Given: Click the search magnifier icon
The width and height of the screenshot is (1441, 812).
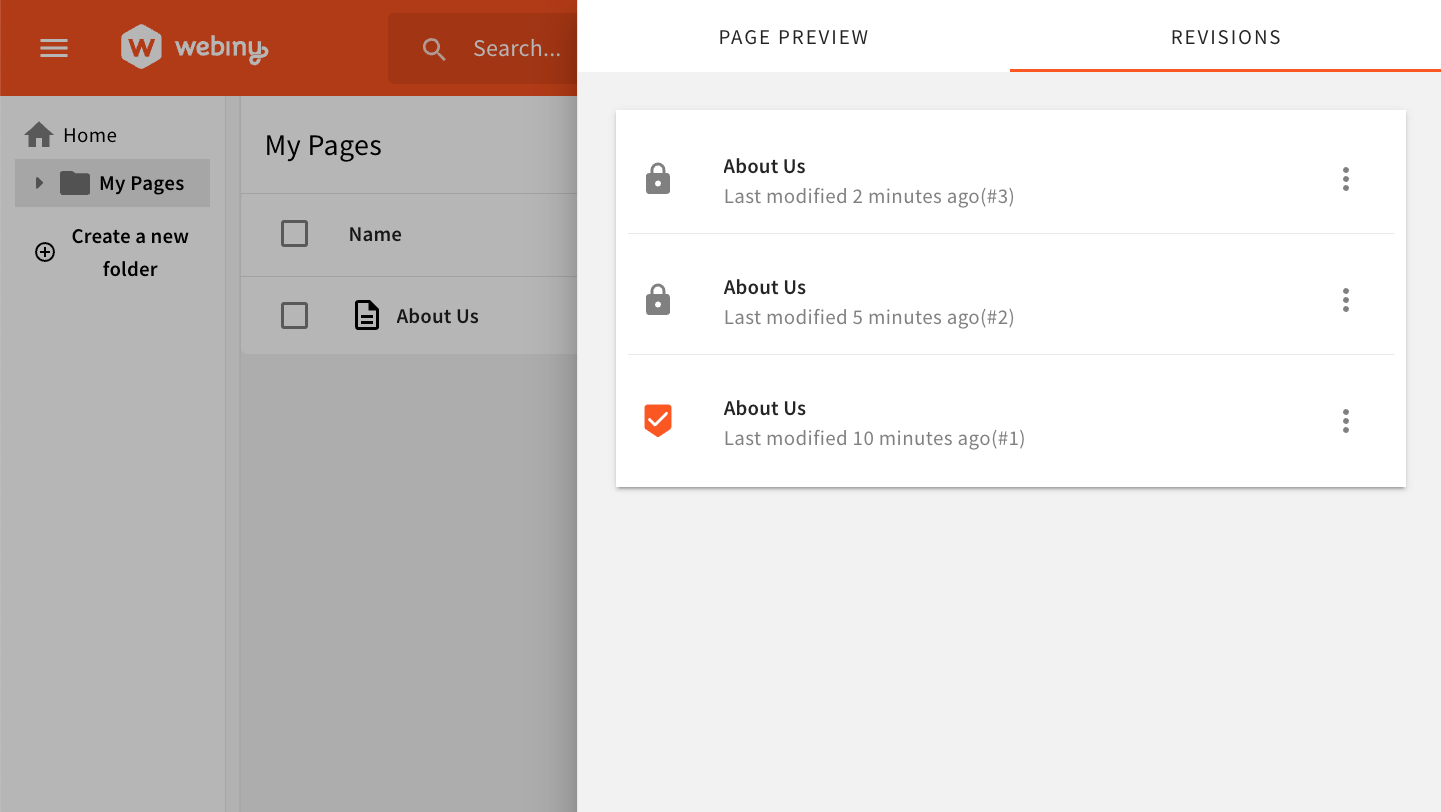Looking at the screenshot, I should point(433,48).
